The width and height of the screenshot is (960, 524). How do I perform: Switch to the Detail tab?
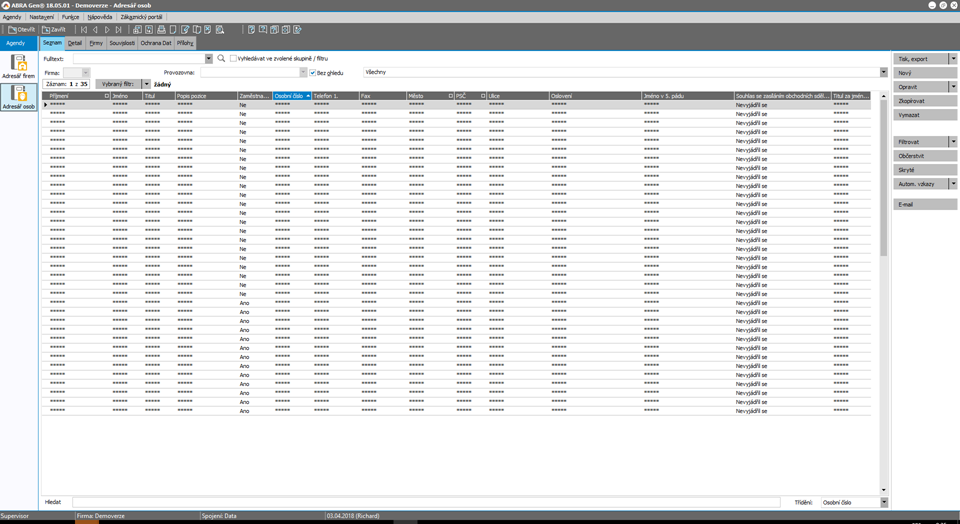pos(75,43)
